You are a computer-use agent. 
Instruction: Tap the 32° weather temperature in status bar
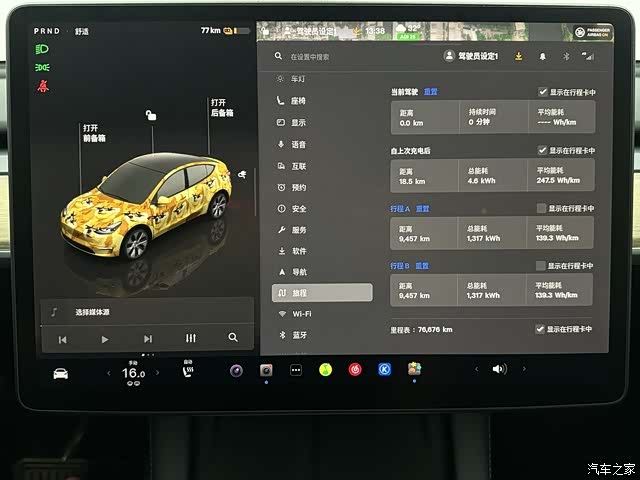(413, 29)
